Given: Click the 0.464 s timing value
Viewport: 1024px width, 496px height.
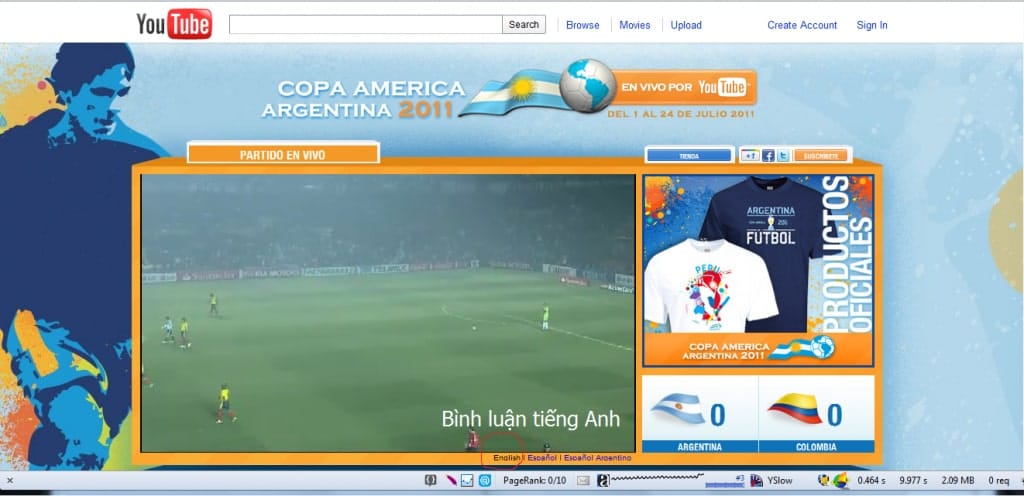Looking at the screenshot, I should coord(871,480).
